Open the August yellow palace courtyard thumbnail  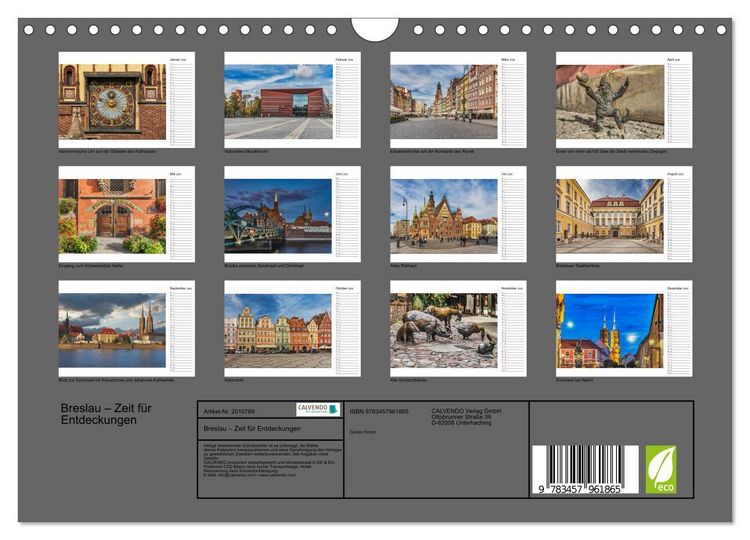coord(624,214)
